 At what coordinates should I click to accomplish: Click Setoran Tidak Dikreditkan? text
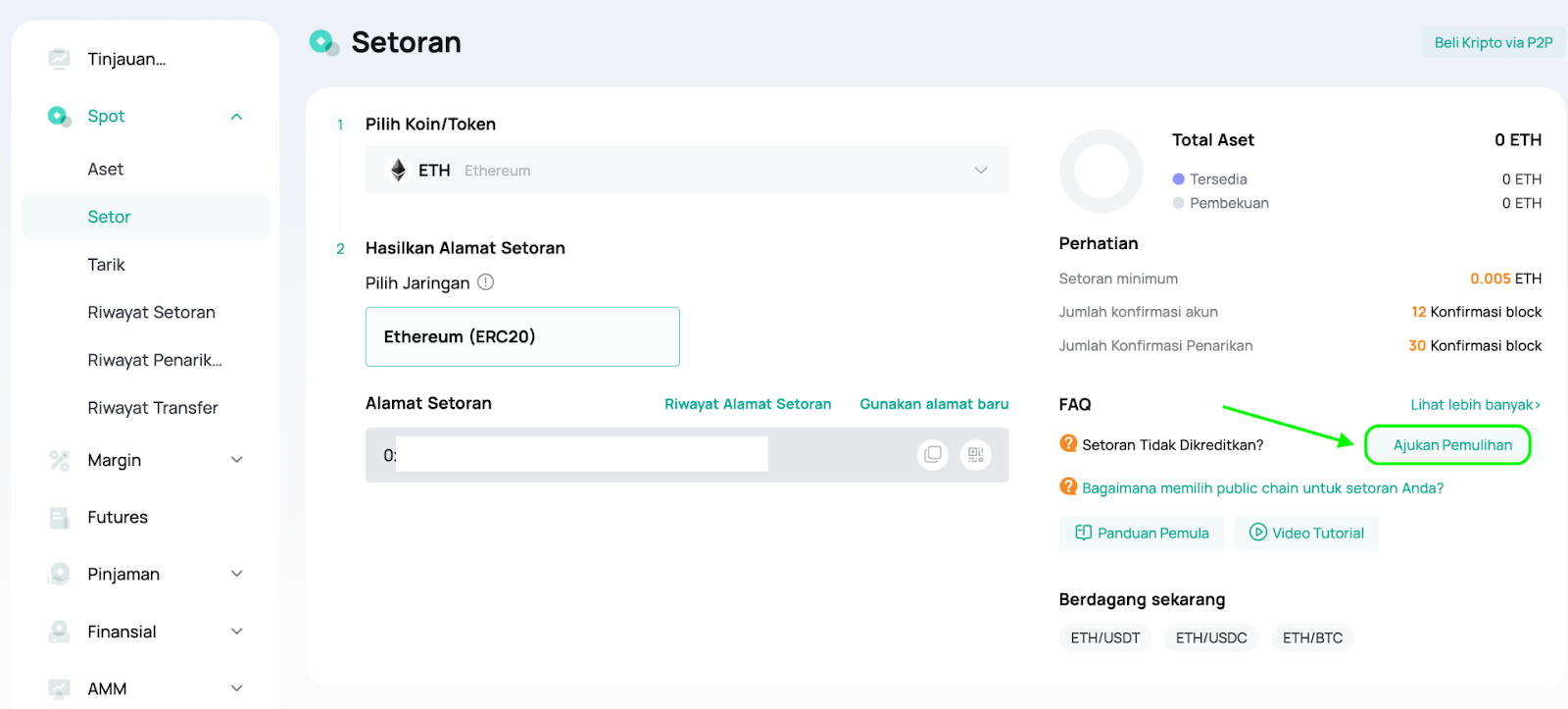tap(1172, 445)
